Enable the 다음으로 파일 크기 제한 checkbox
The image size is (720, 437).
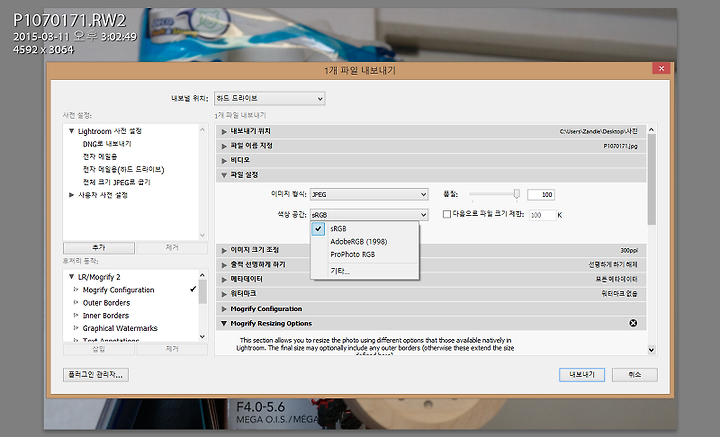tap(446, 214)
